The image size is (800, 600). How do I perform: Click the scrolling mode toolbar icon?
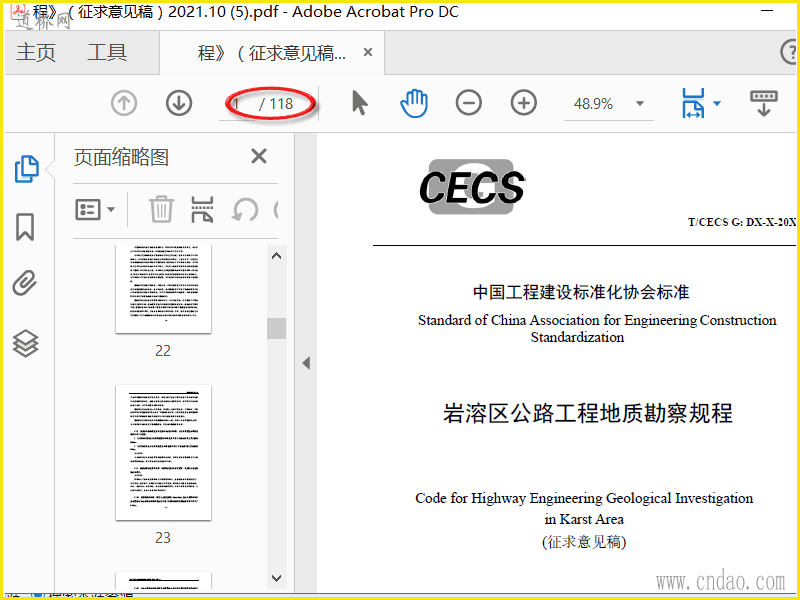[x=764, y=103]
